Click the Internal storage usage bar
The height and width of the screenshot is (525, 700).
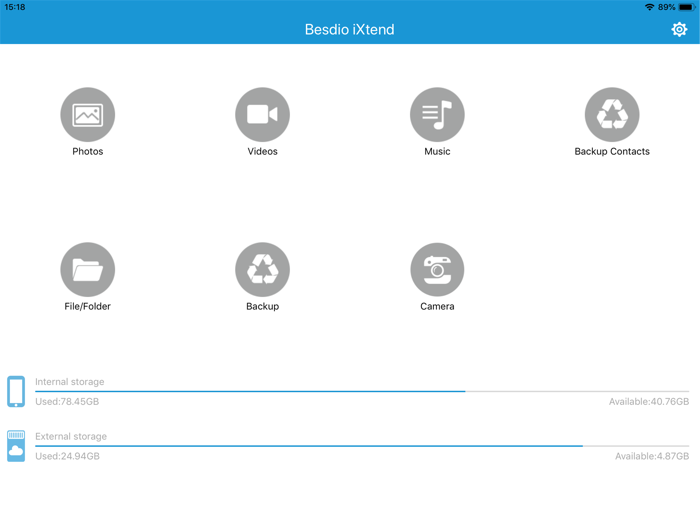click(361, 391)
